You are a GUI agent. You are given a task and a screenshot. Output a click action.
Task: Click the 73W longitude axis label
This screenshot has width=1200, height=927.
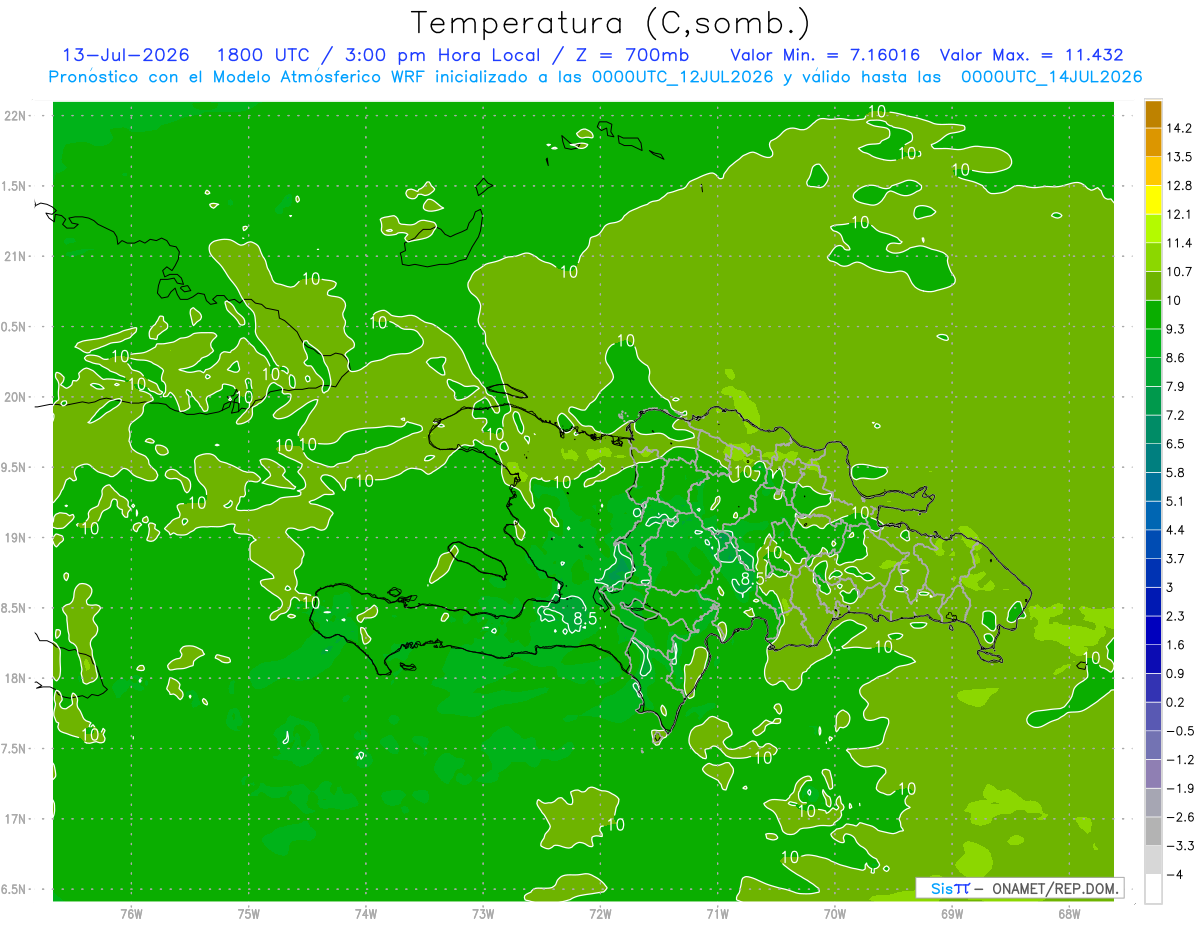point(483,914)
